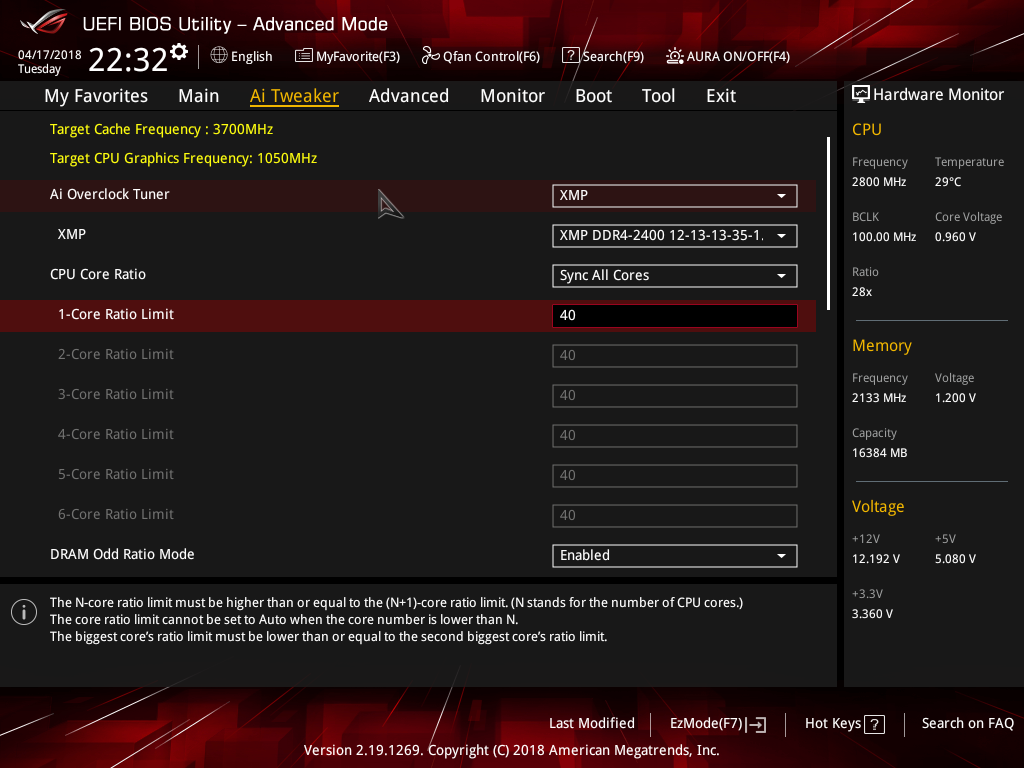Click the 22:32 clock display
Screen dimensions: 1024x768
[128, 59]
